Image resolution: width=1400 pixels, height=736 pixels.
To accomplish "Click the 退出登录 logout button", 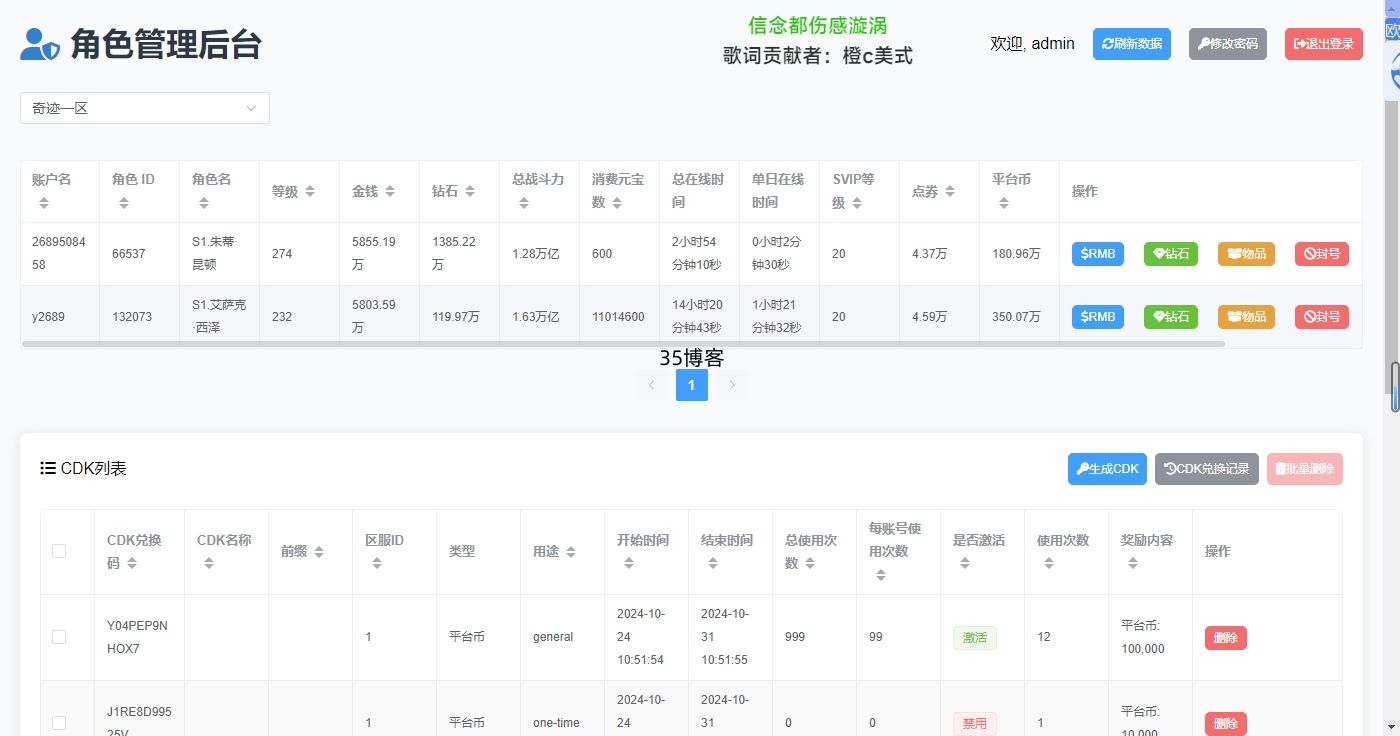I will tap(1323, 43).
